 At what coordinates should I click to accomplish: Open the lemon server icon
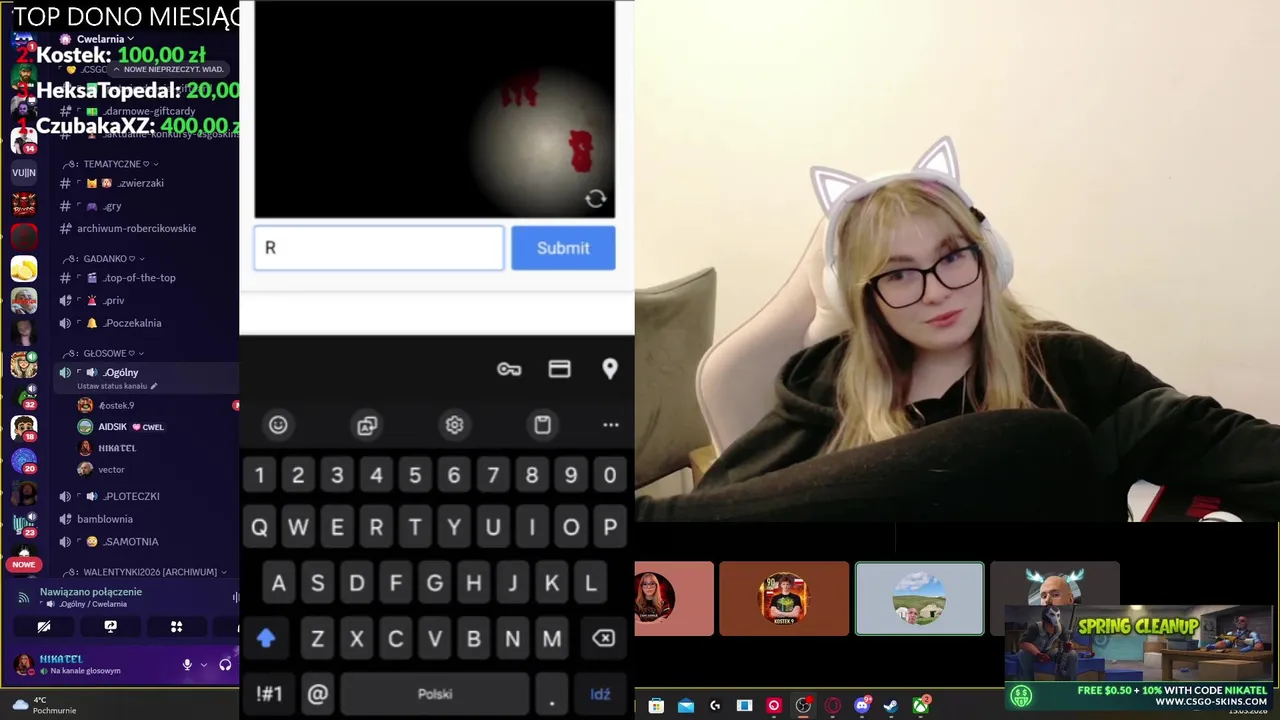[24, 269]
